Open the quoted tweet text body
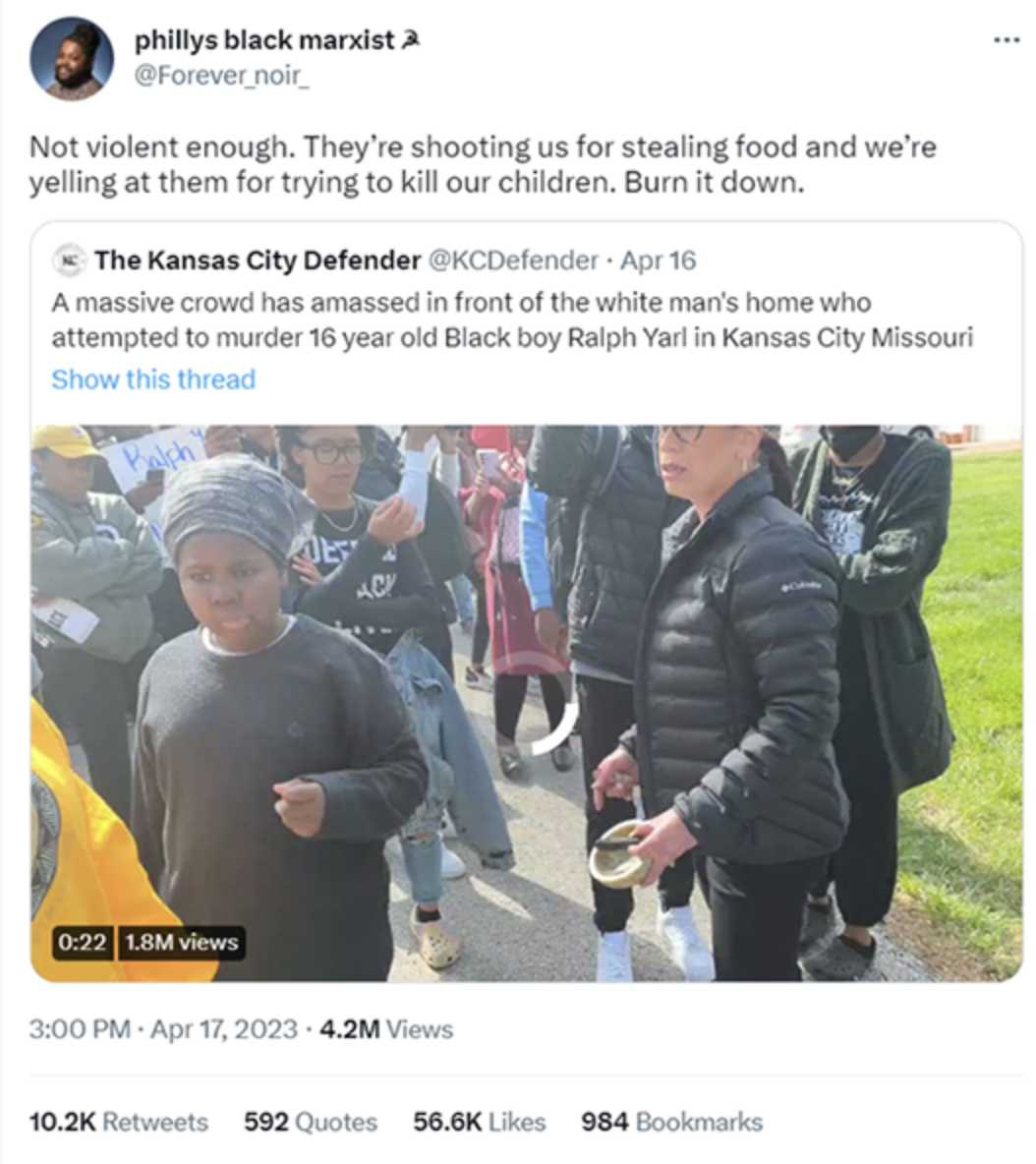Viewport: 1036px width, 1164px height. coord(512,320)
